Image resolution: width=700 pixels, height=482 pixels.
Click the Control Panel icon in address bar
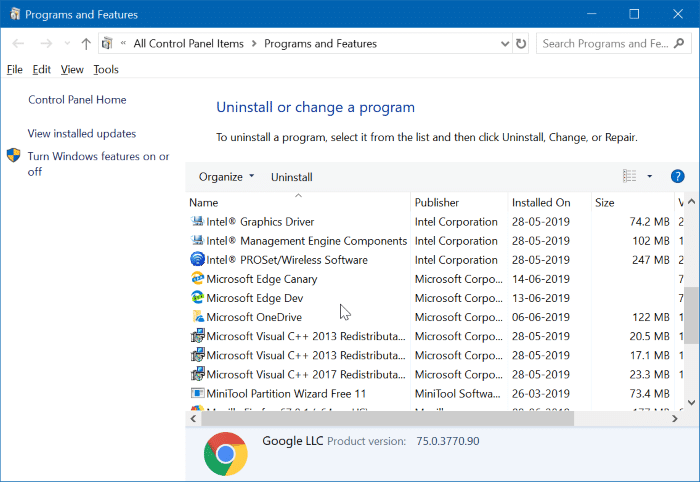tap(107, 44)
